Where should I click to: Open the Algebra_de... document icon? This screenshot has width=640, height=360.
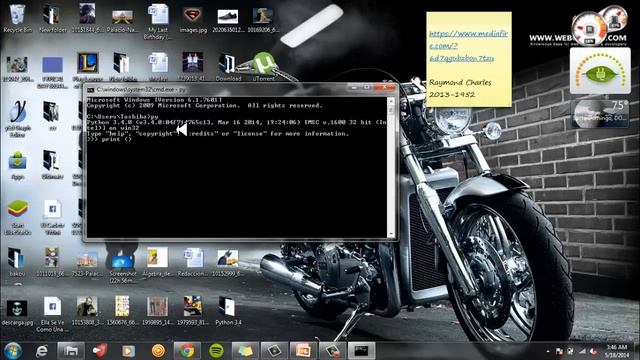pyautogui.click(x=158, y=262)
